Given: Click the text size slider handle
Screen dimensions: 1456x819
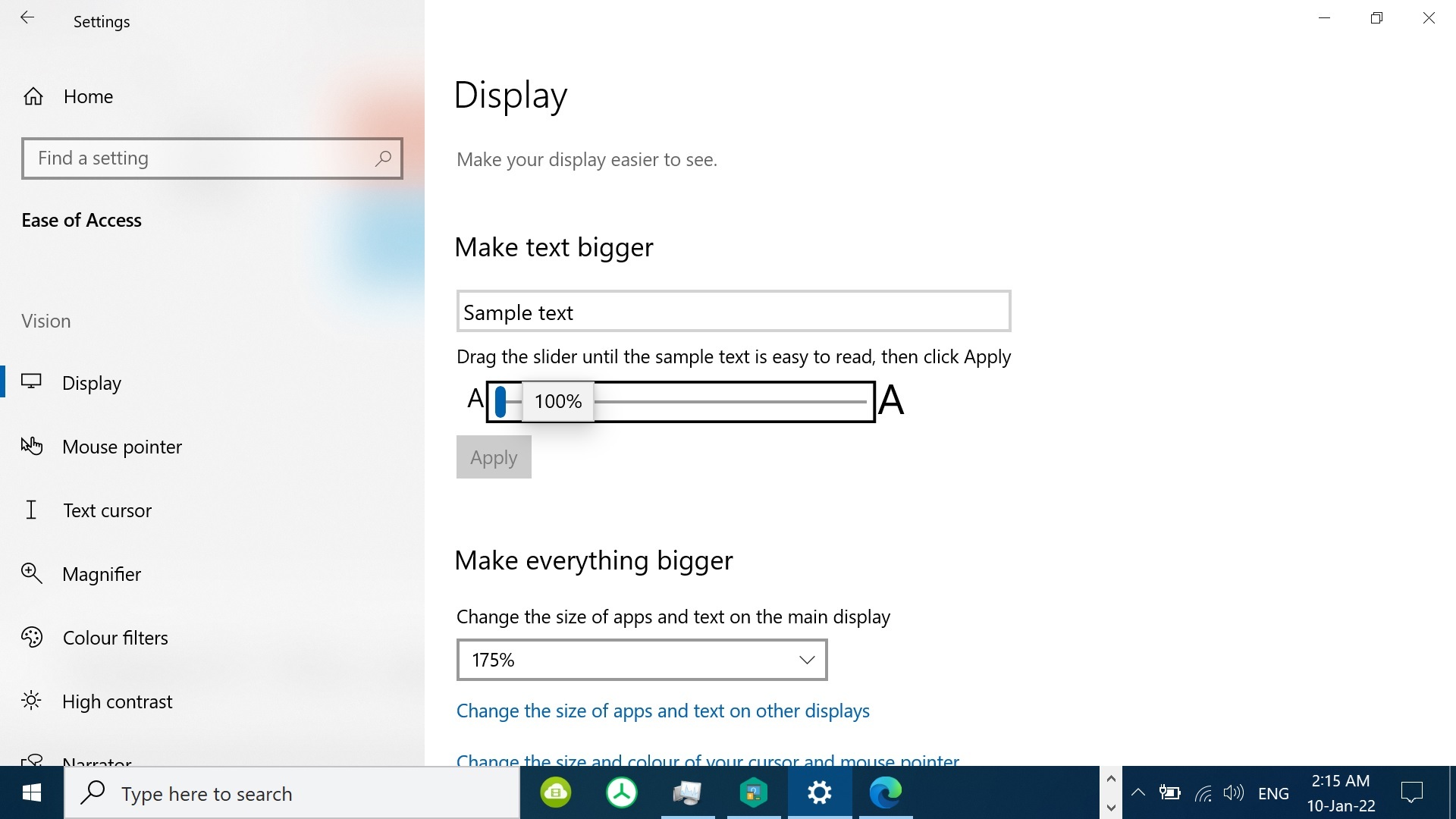Looking at the screenshot, I should [x=500, y=401].
